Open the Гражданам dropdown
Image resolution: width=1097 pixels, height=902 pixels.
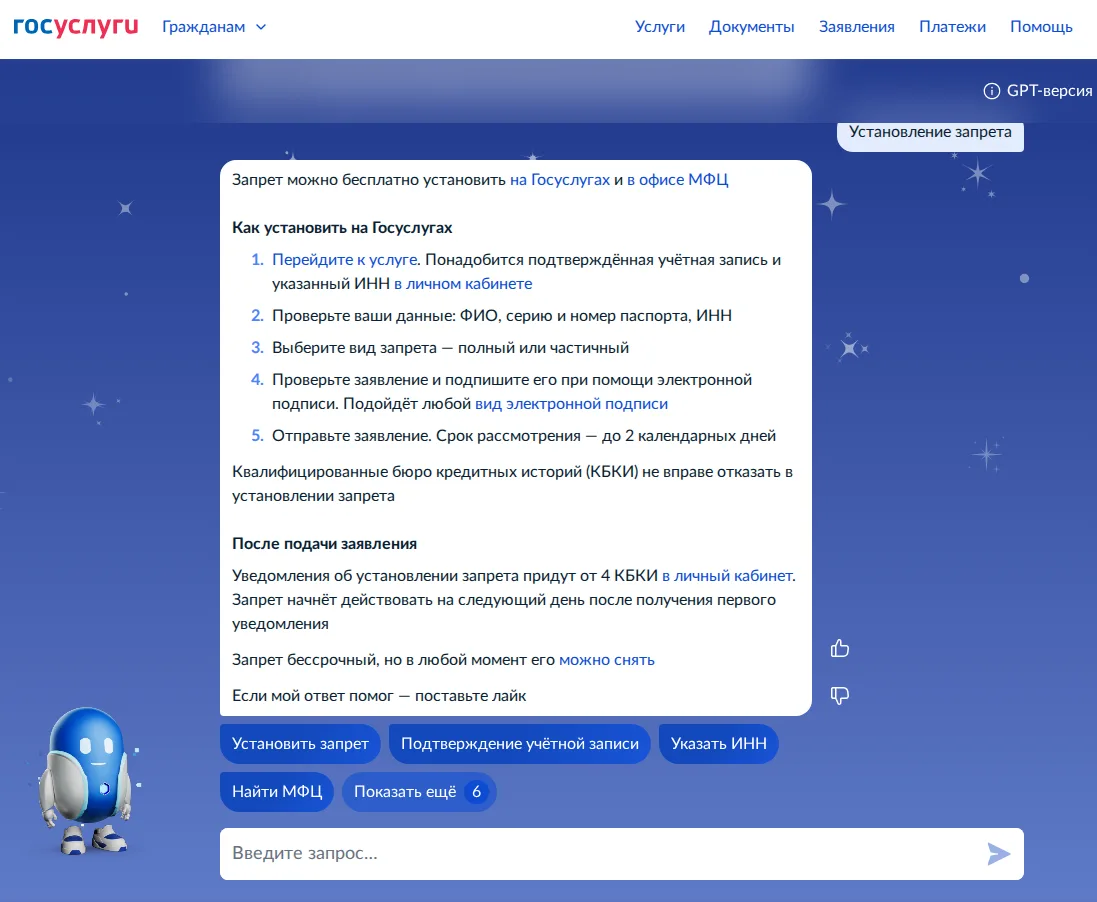tap(214, 27)
